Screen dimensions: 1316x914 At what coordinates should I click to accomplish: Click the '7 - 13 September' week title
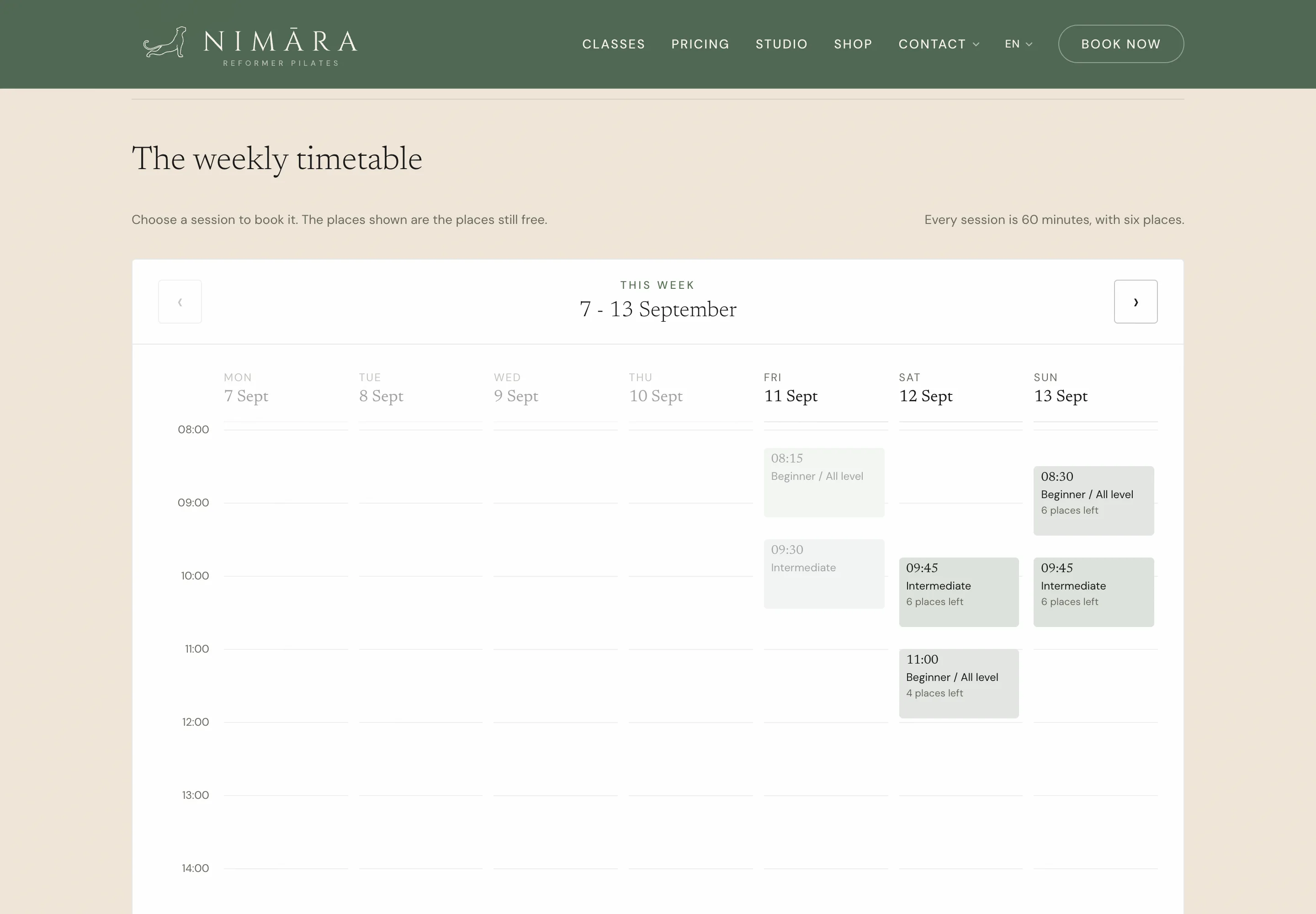[658, 310]
